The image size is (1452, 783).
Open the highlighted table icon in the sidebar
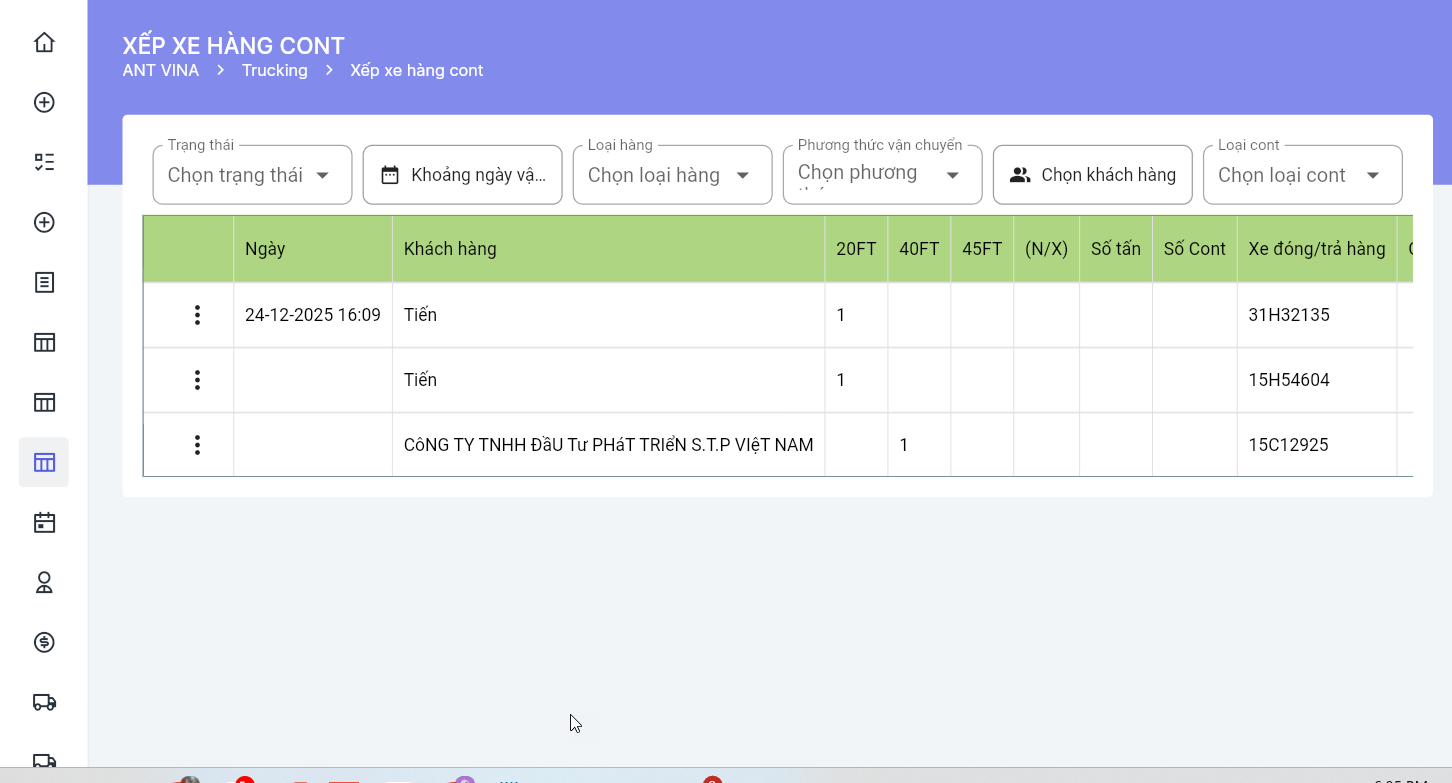44,462
